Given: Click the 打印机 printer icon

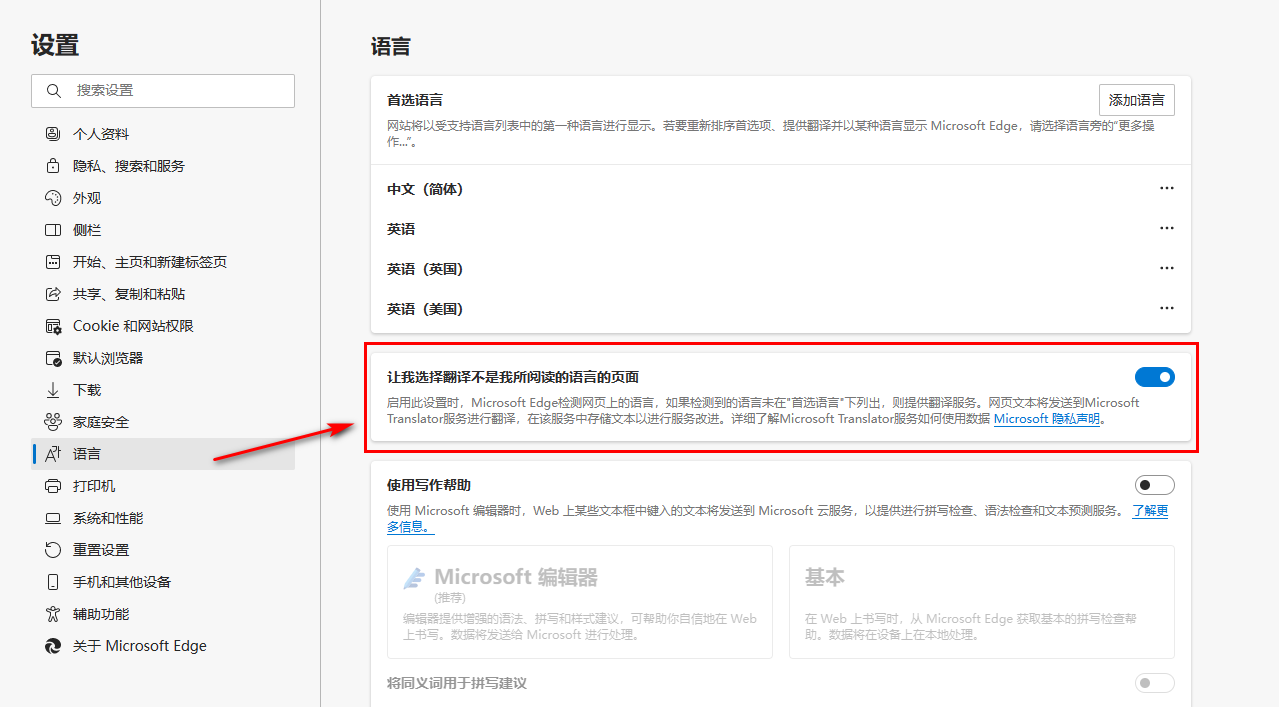Looking at the screenshot, I should click(x=53, y=486).
